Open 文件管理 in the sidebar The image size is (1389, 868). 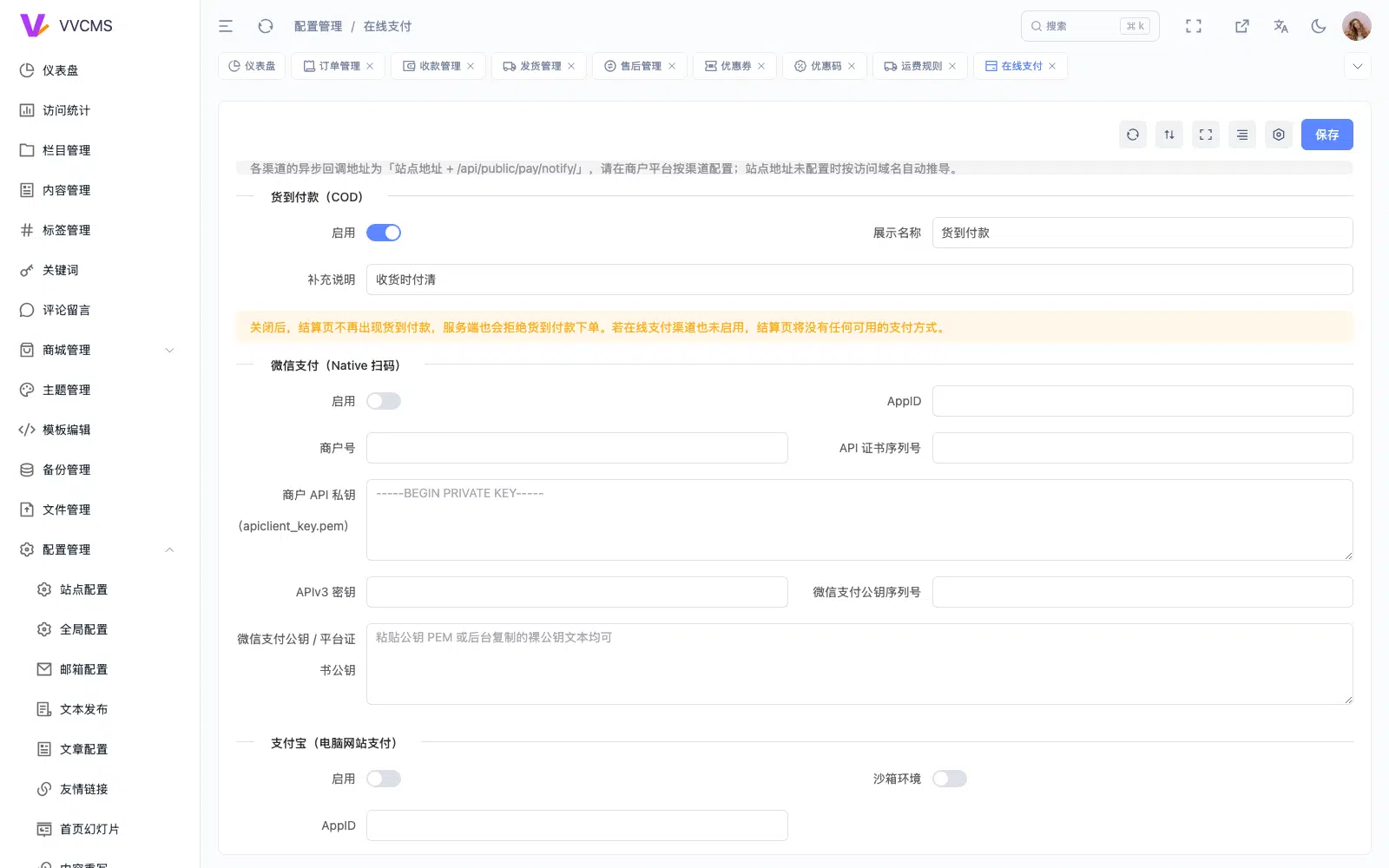click(100, 510)
